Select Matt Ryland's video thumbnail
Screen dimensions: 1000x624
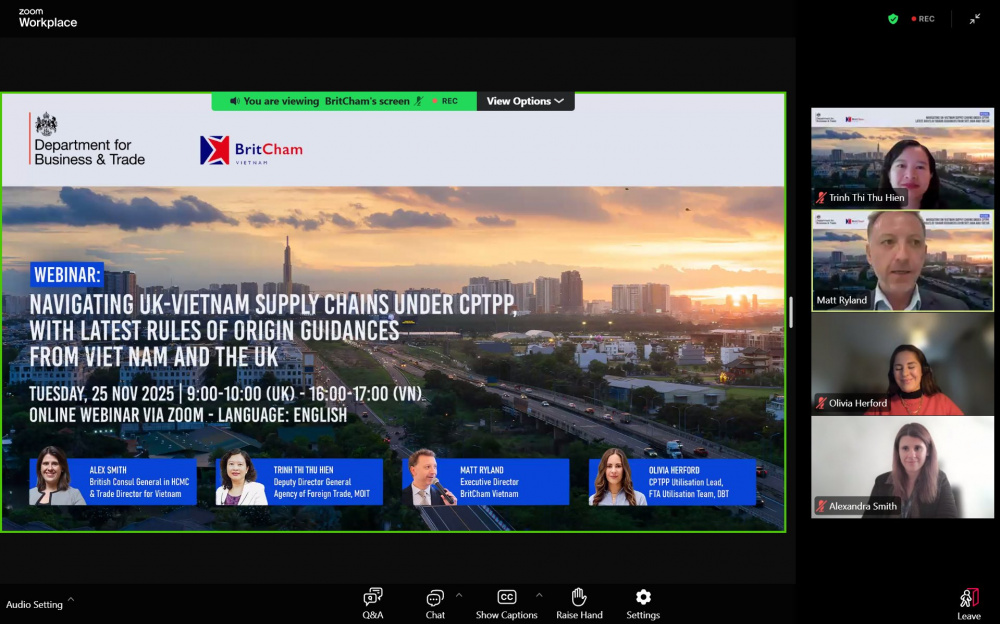[x=902, y=260]
